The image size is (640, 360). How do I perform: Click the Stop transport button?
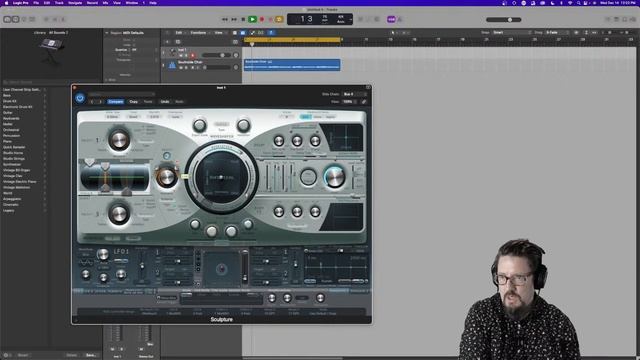(243, 19)
